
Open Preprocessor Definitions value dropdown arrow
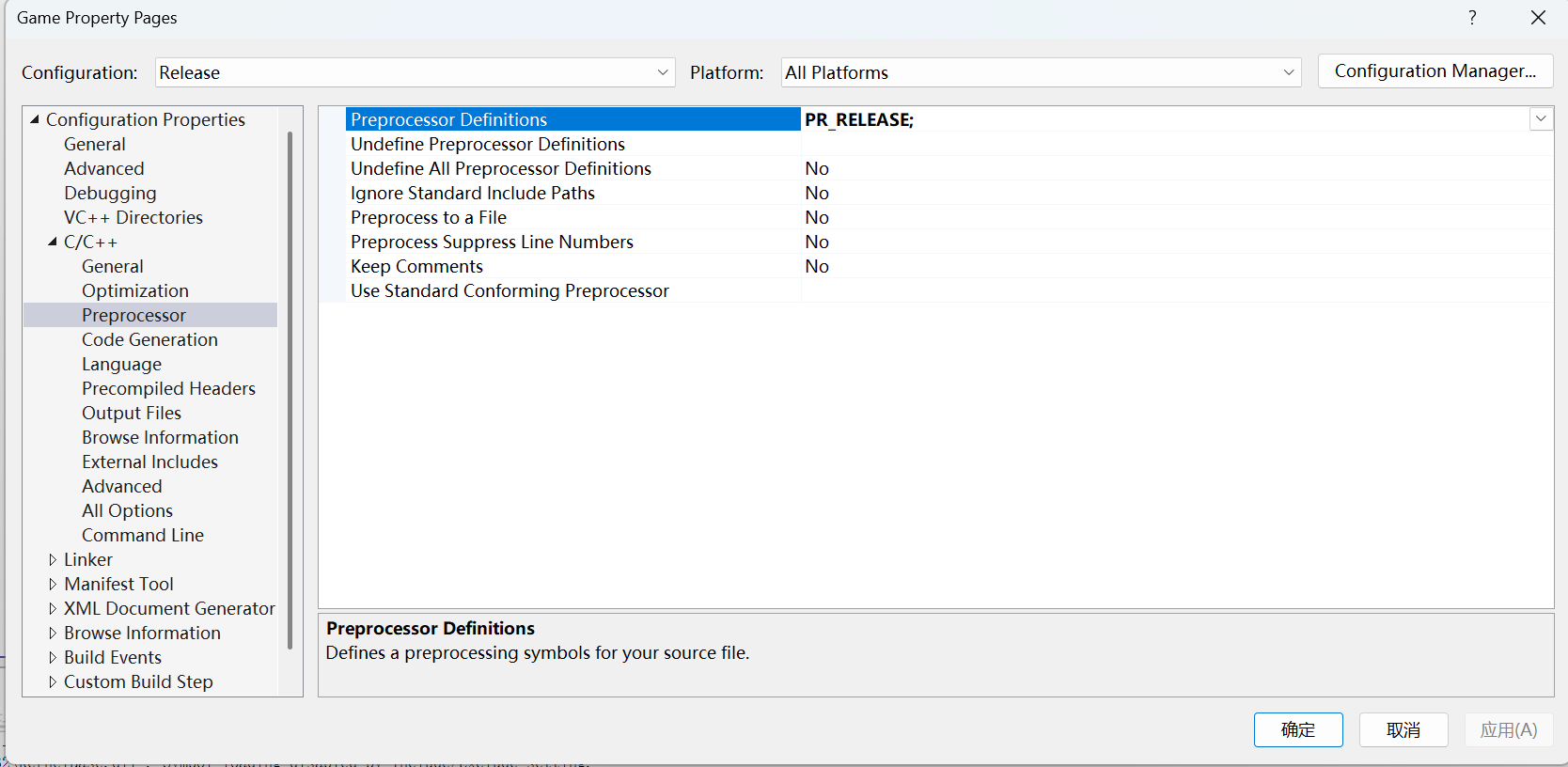pos(1541,119)
